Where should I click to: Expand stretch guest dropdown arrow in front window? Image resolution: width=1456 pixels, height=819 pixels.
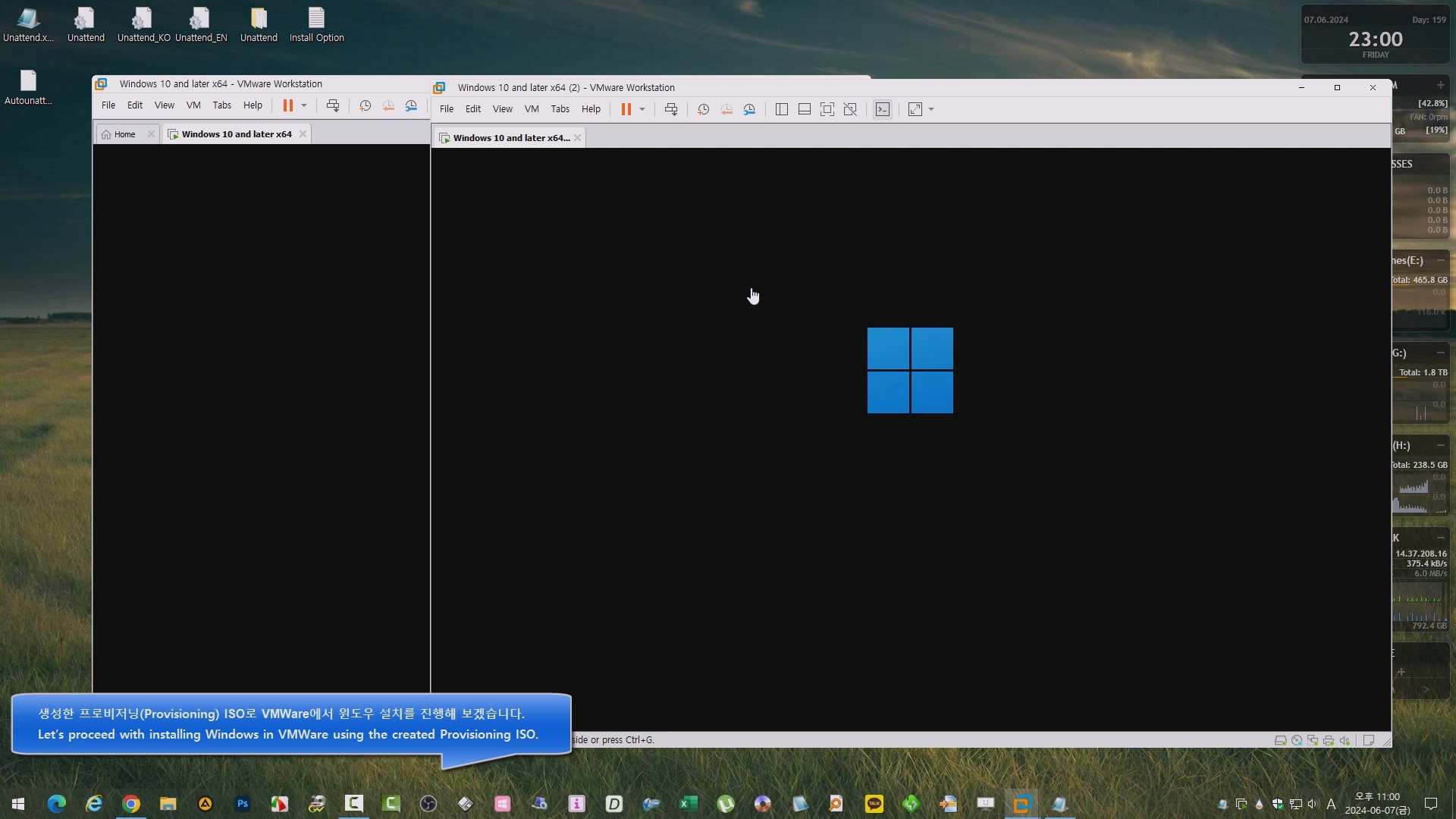(931, 109)
